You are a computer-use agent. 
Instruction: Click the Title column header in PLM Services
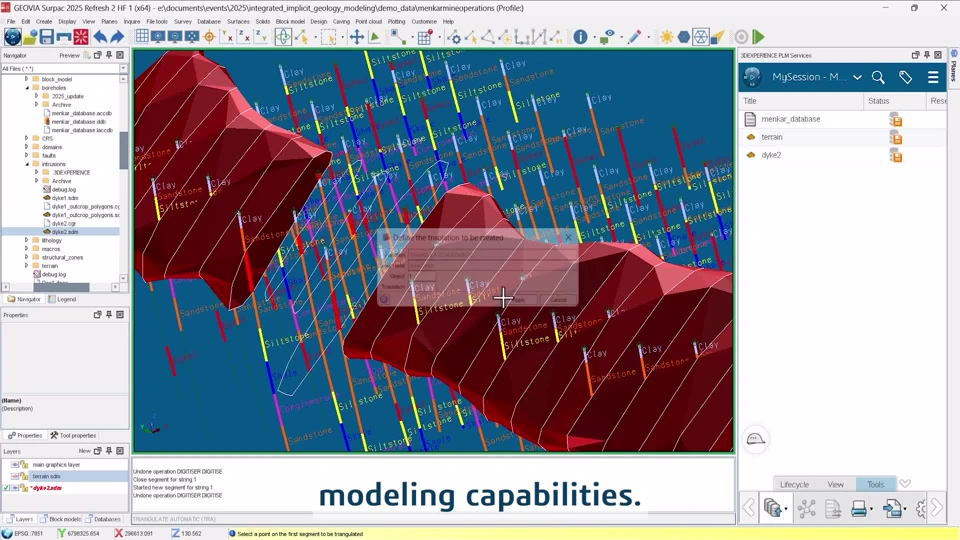coord(801,101)
